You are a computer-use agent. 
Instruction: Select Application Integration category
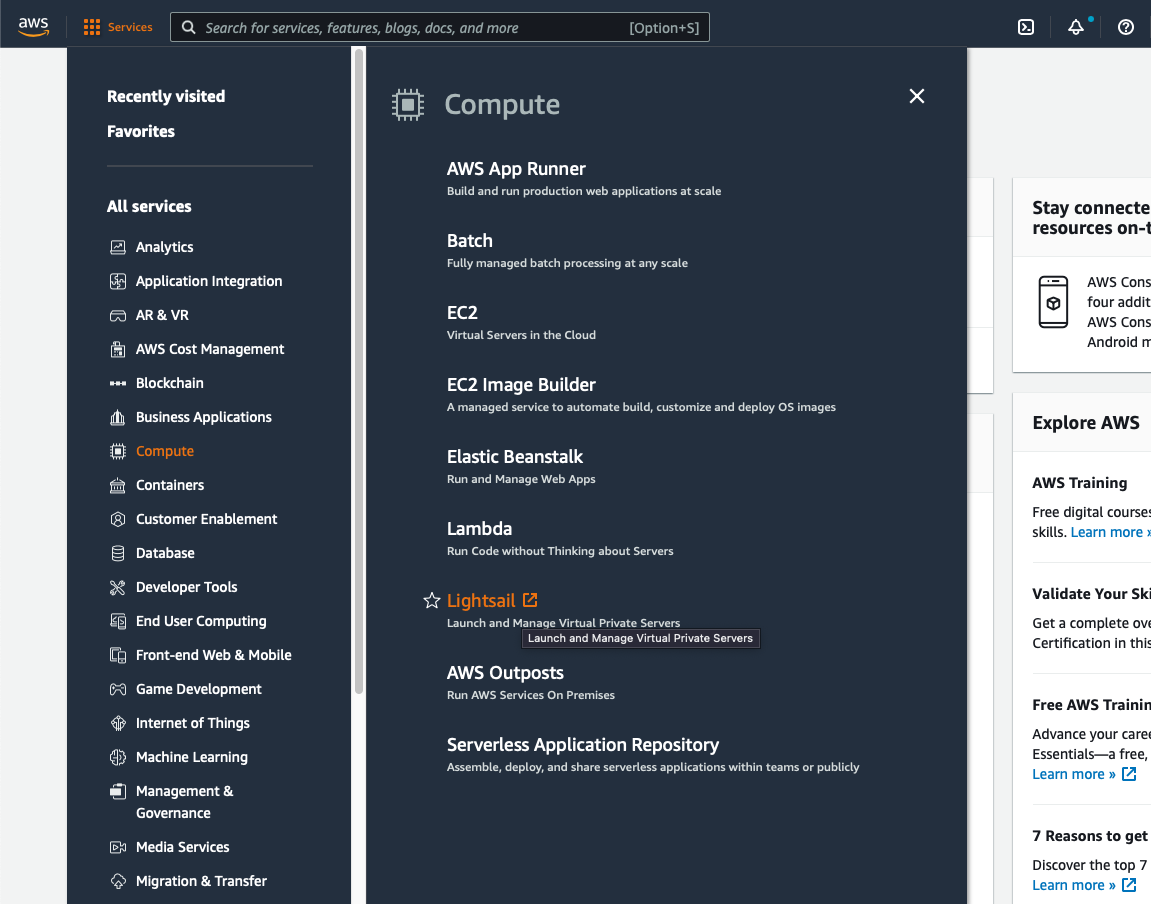point(209,281)
